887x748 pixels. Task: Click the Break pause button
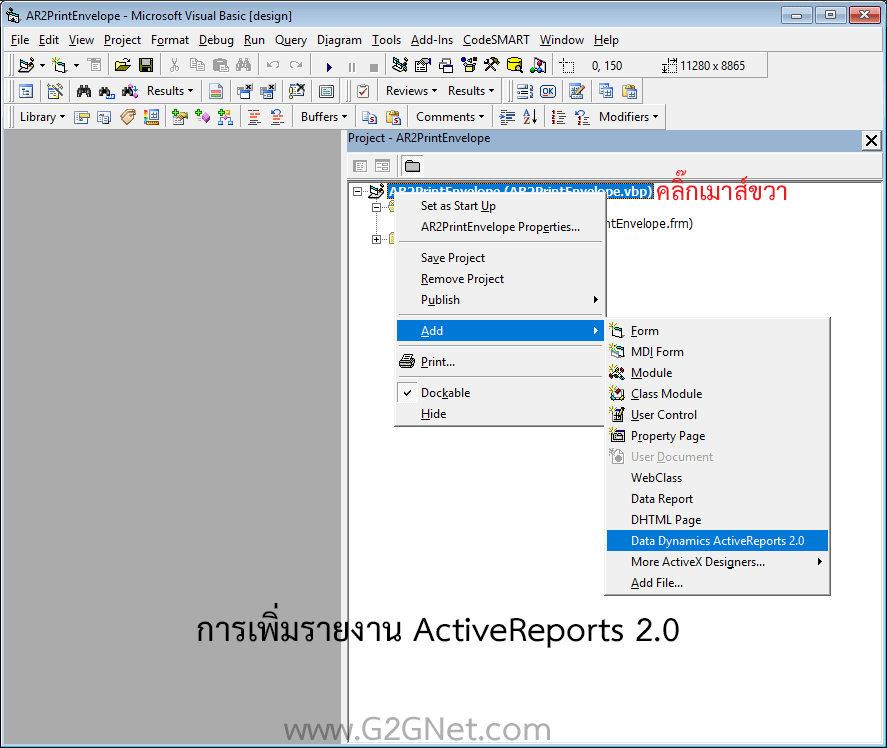[x=352, y=67]
